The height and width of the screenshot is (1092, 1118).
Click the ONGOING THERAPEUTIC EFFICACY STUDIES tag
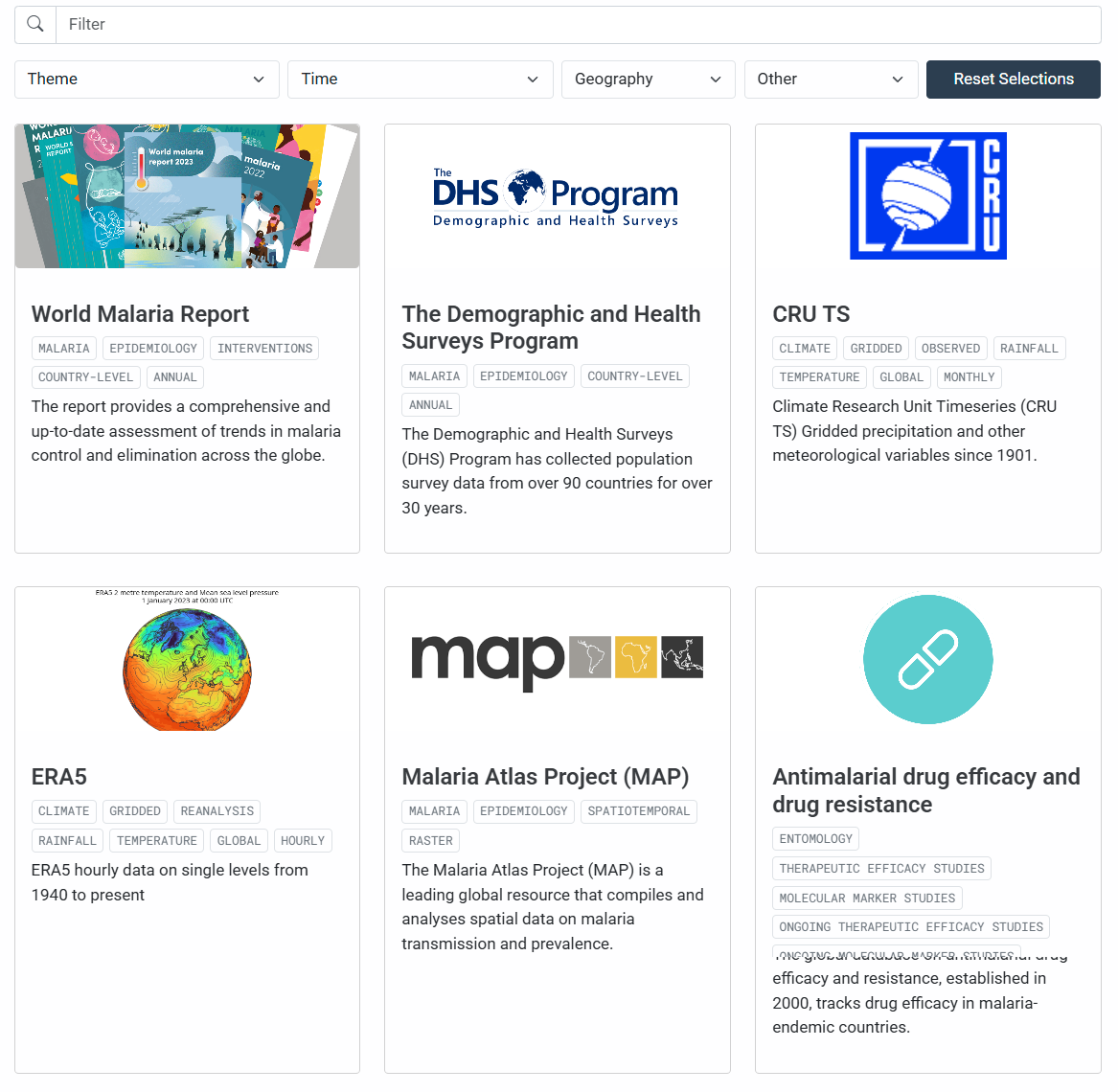pos(910,927)
